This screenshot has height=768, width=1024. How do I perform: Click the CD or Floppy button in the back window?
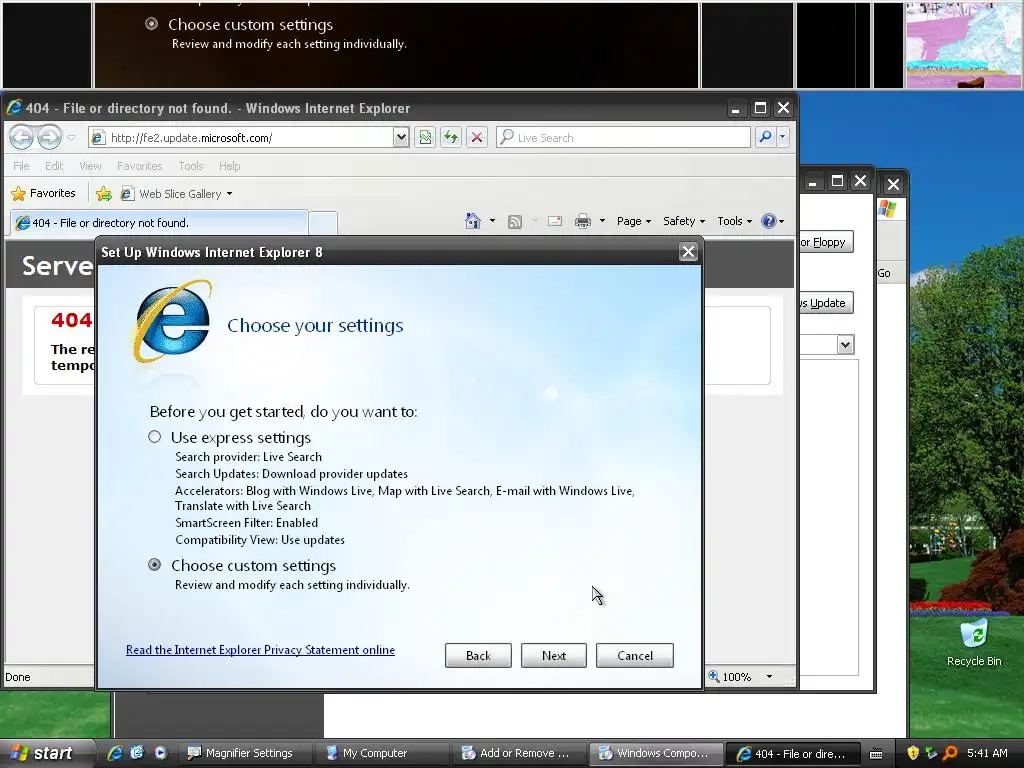click(x=827, y=242)
